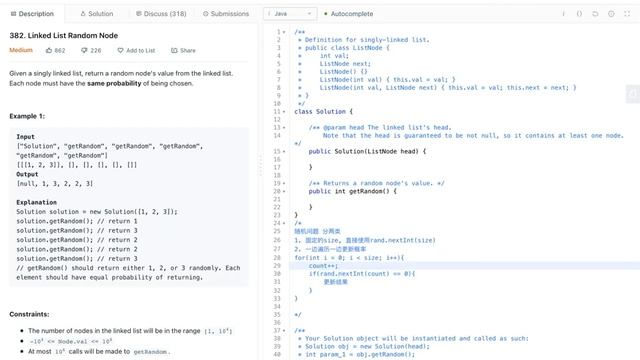Click the 'Explanation' label in example
The height and width of the screenshot is (360, 640).
click(x=36, y=202)
